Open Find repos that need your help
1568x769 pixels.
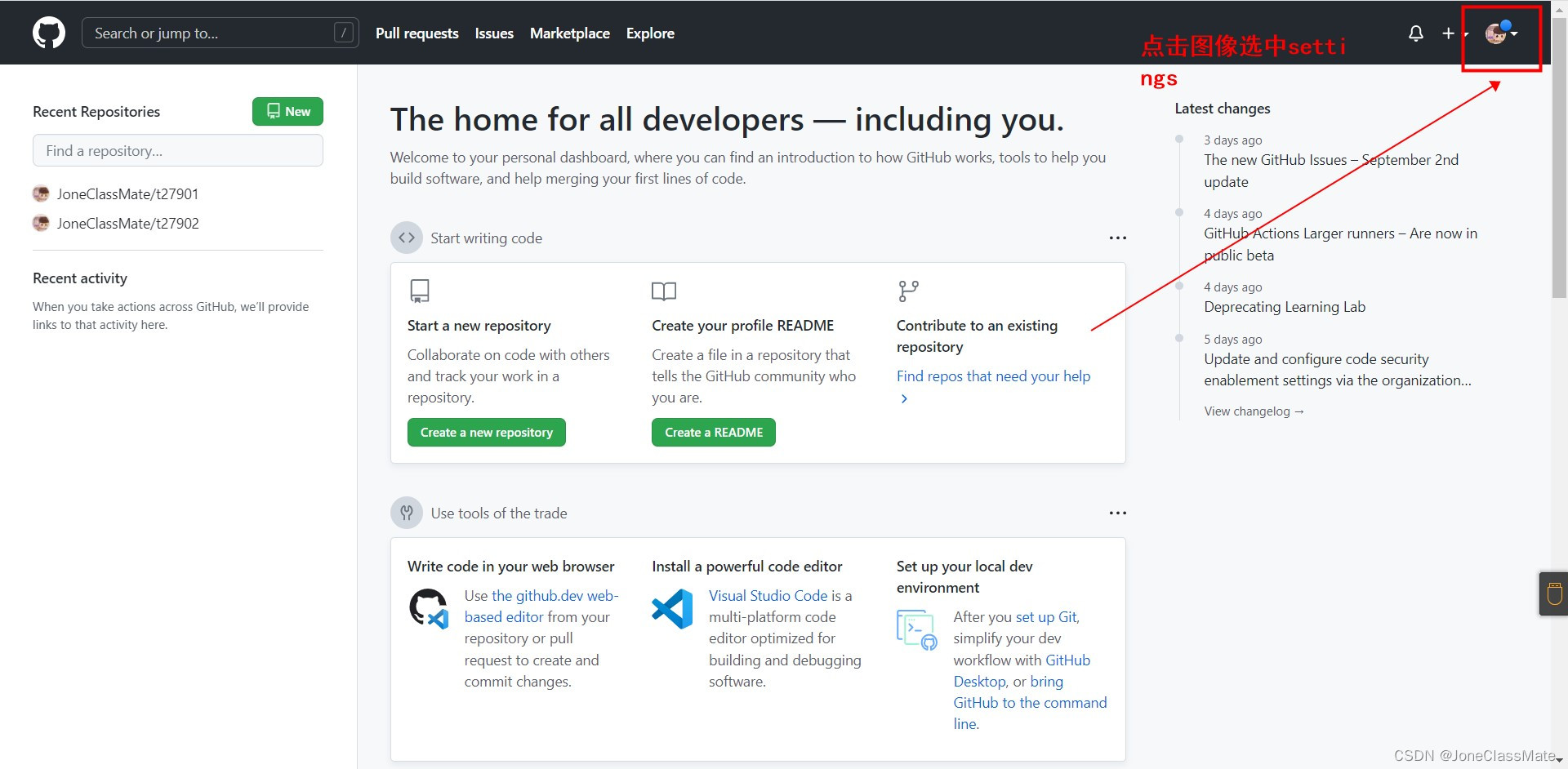[993, 376]
